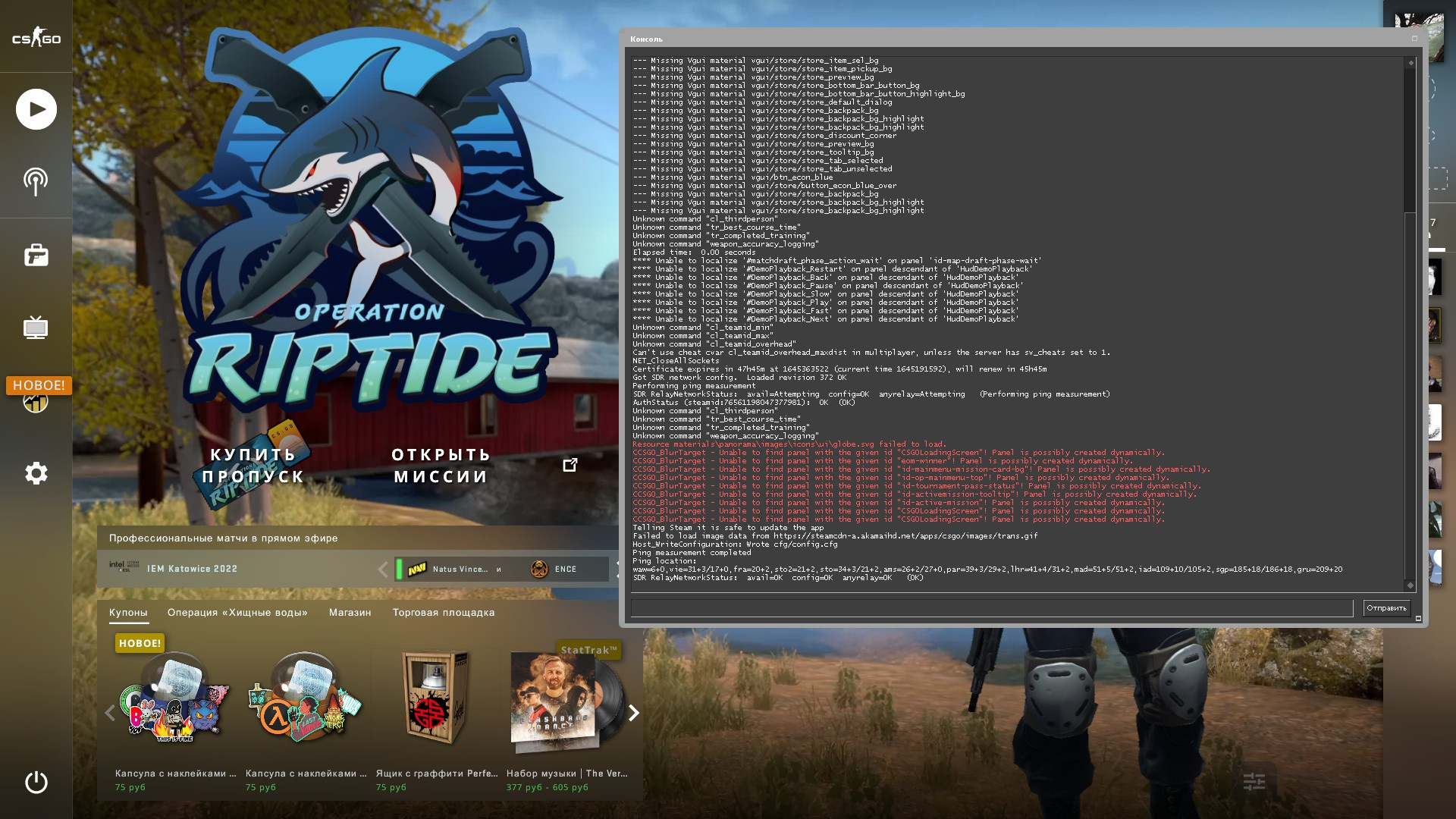The width and height of the screenshot is (1456, 819).
Task: Show next store items with the right arrow
Action: pos(634,713)
